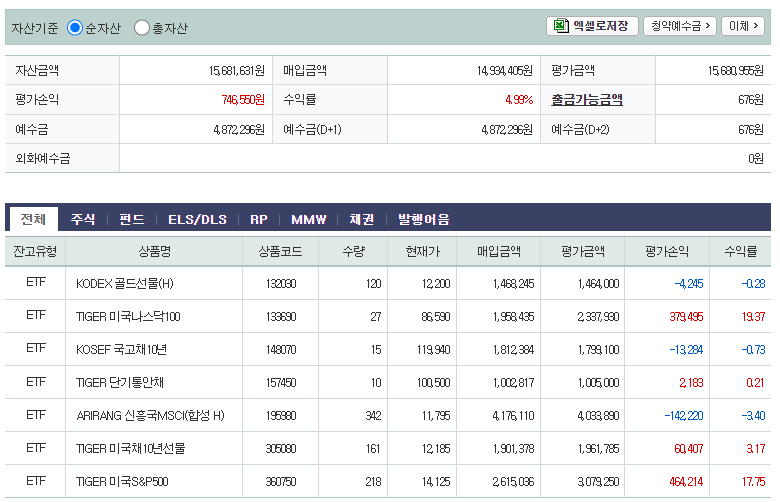Open the 청약예수금 button
This screenshot has width=780, height=502.
(x=680, y=26)
